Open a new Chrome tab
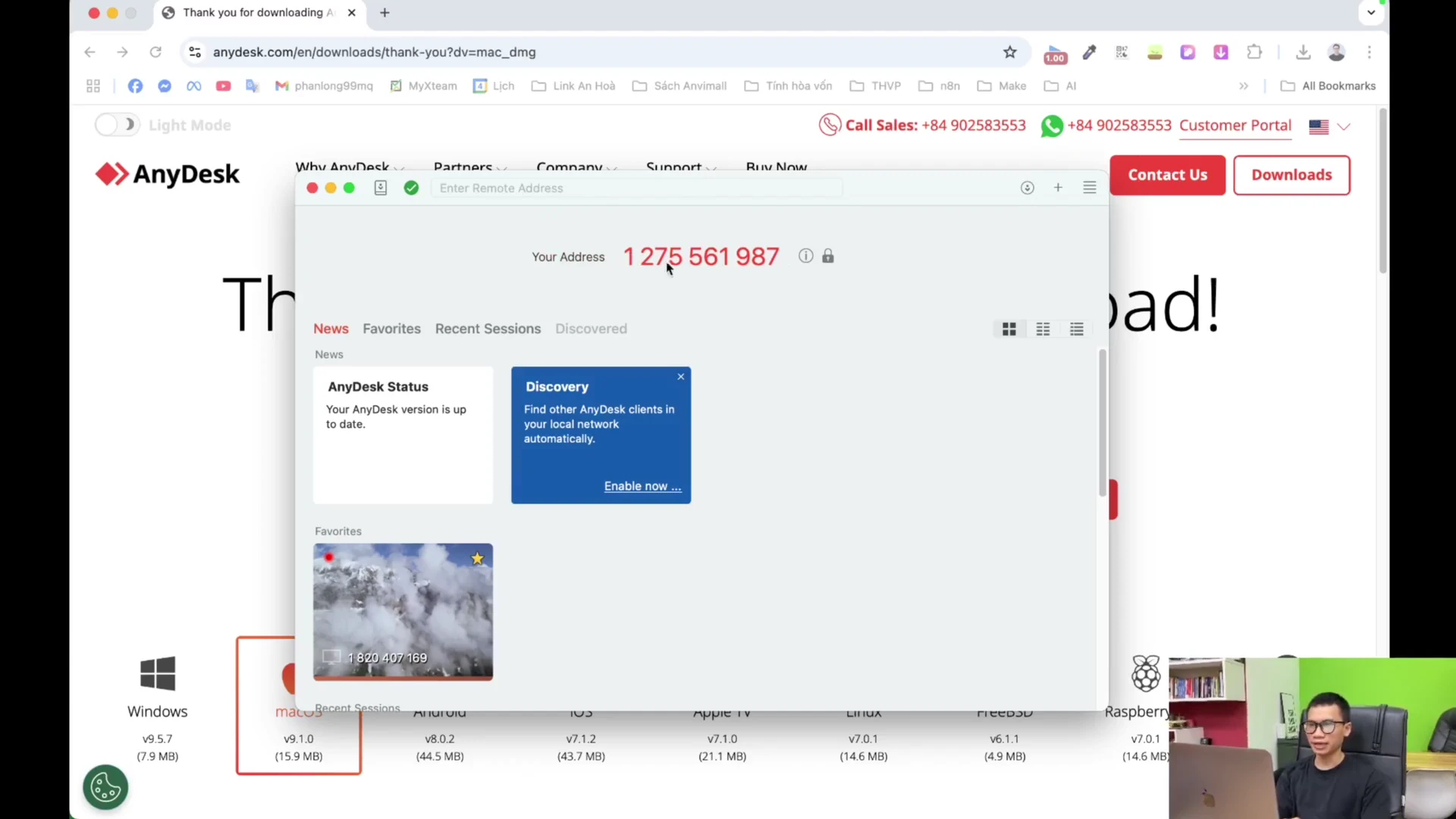1456x819 pixels. click(x=384, y=12)
